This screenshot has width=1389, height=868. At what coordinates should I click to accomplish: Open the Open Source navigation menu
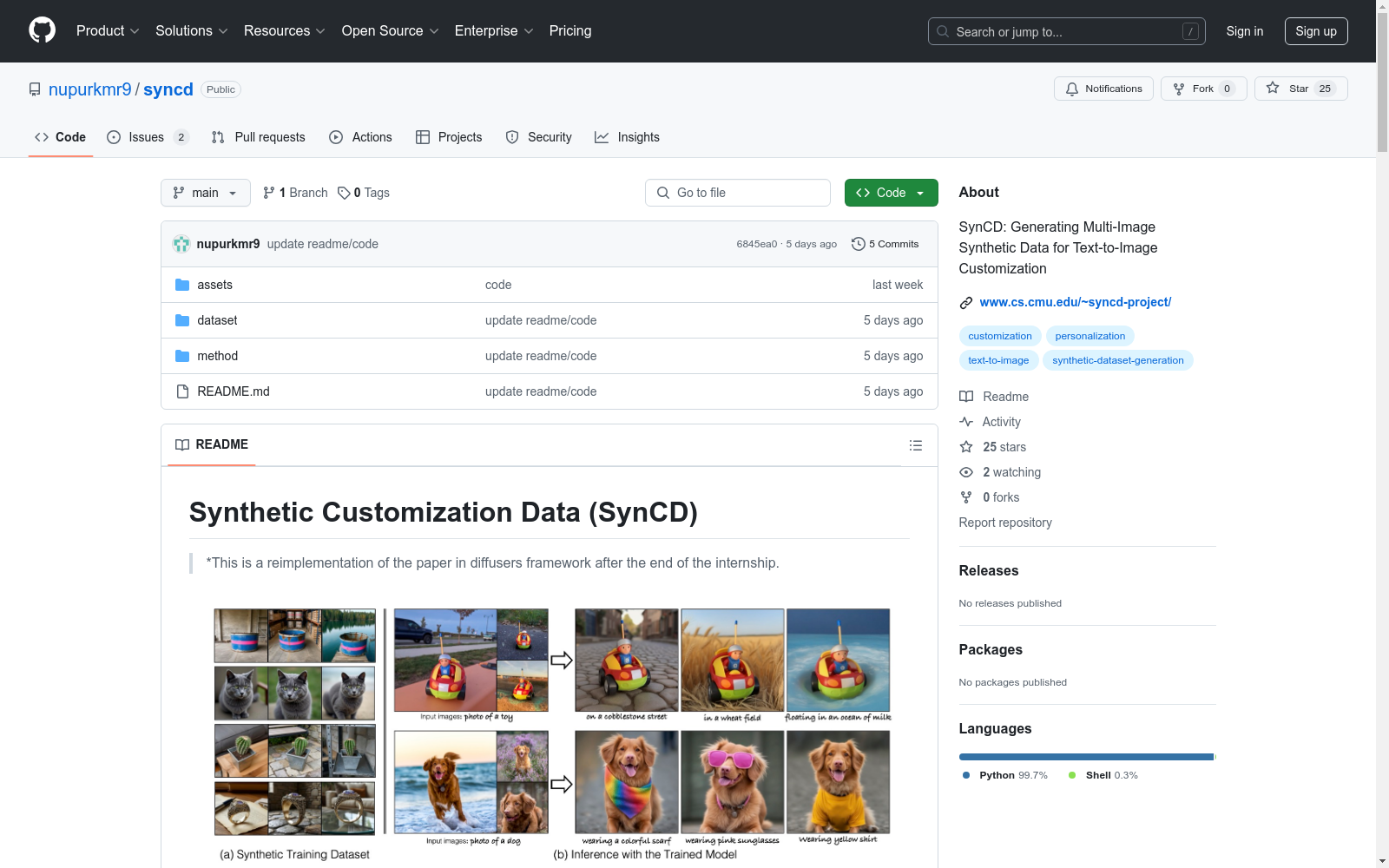coord(390,30)
